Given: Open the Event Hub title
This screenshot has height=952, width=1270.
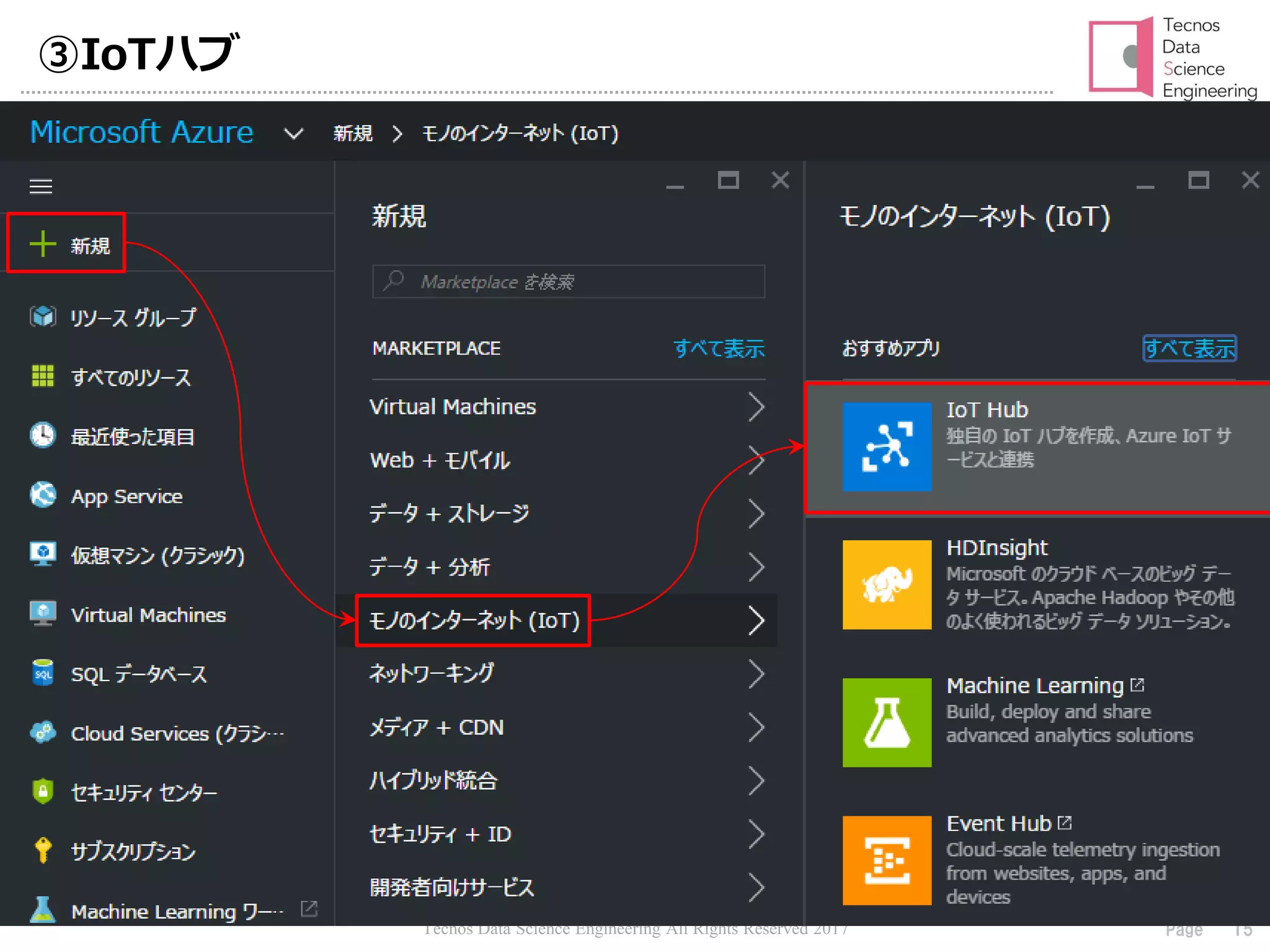Looking at the screenshot, I should 999,823.
